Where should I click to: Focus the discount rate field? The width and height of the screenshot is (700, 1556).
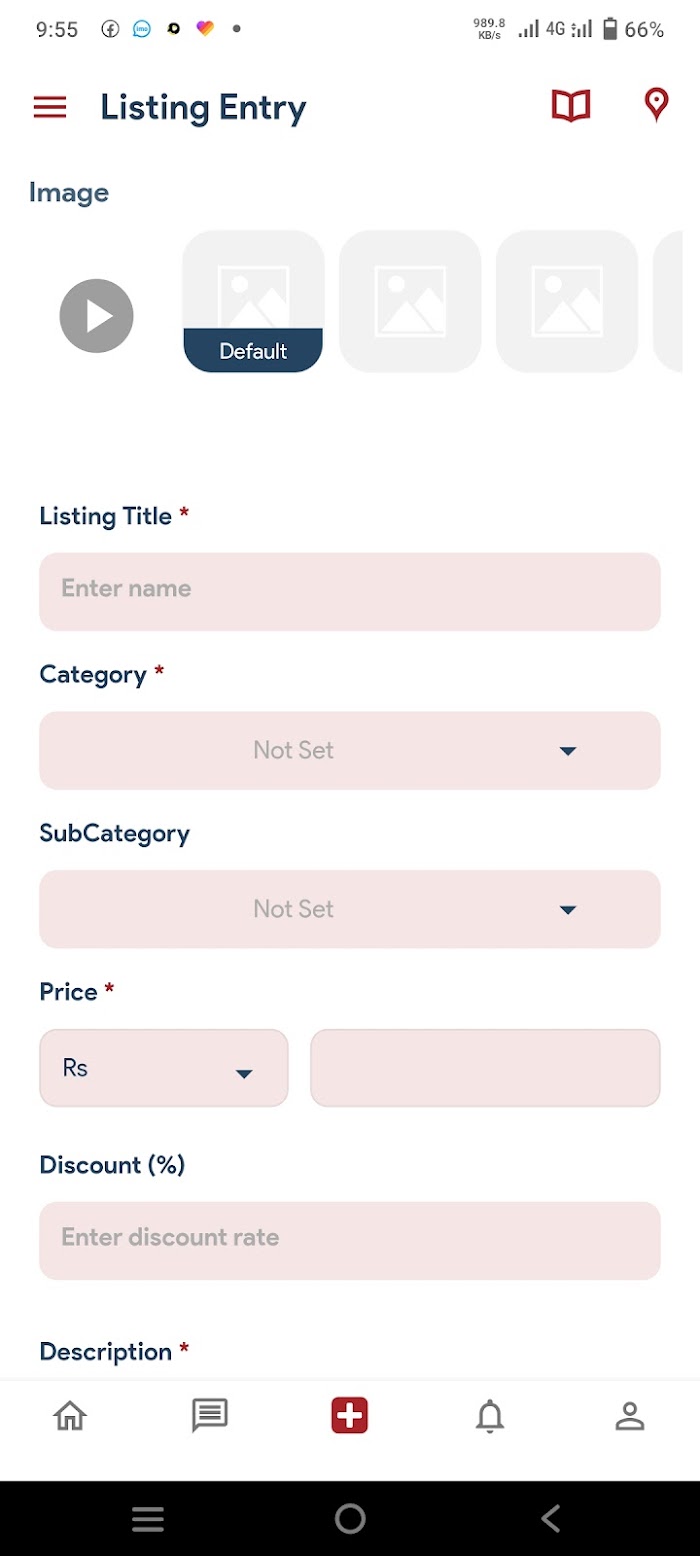(350, 1241)
